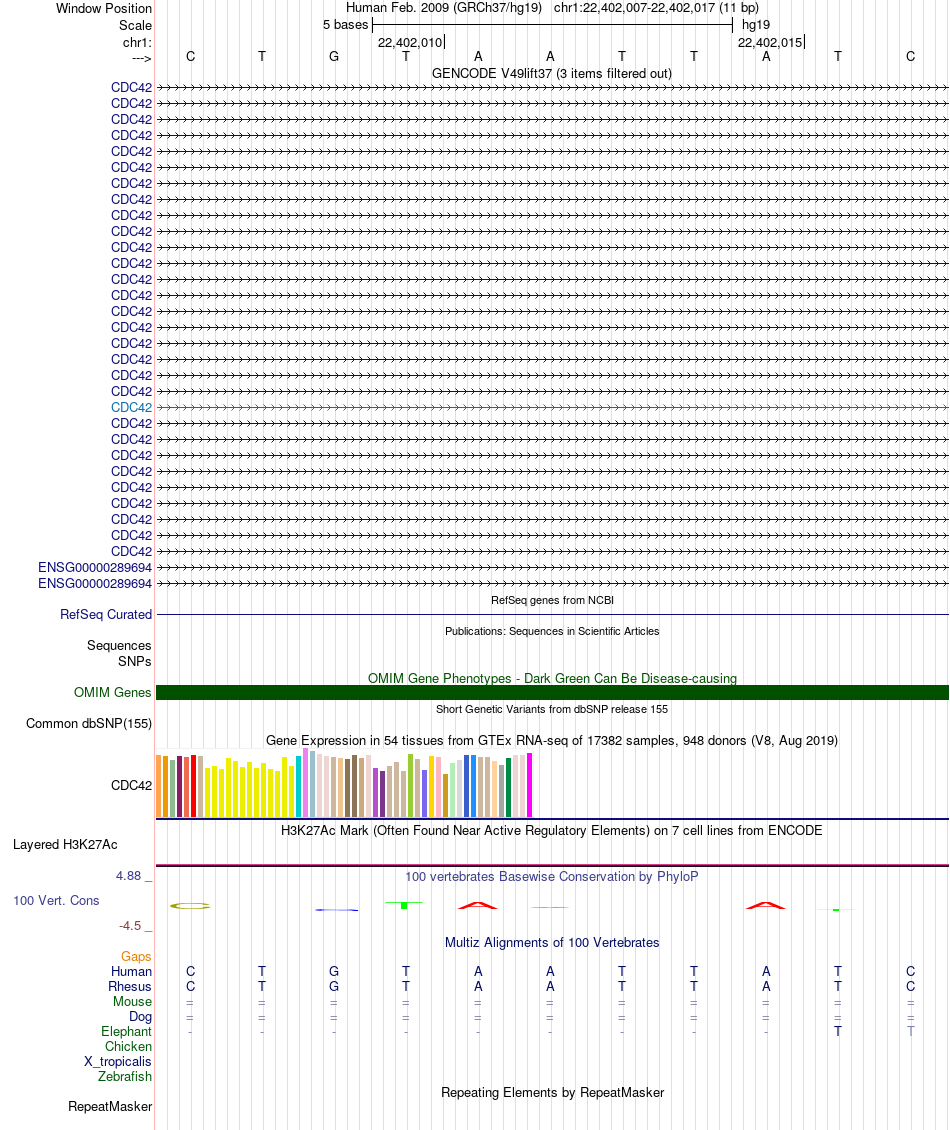Click the Gaps row label

pyautogui.click(x=136, y=956)
